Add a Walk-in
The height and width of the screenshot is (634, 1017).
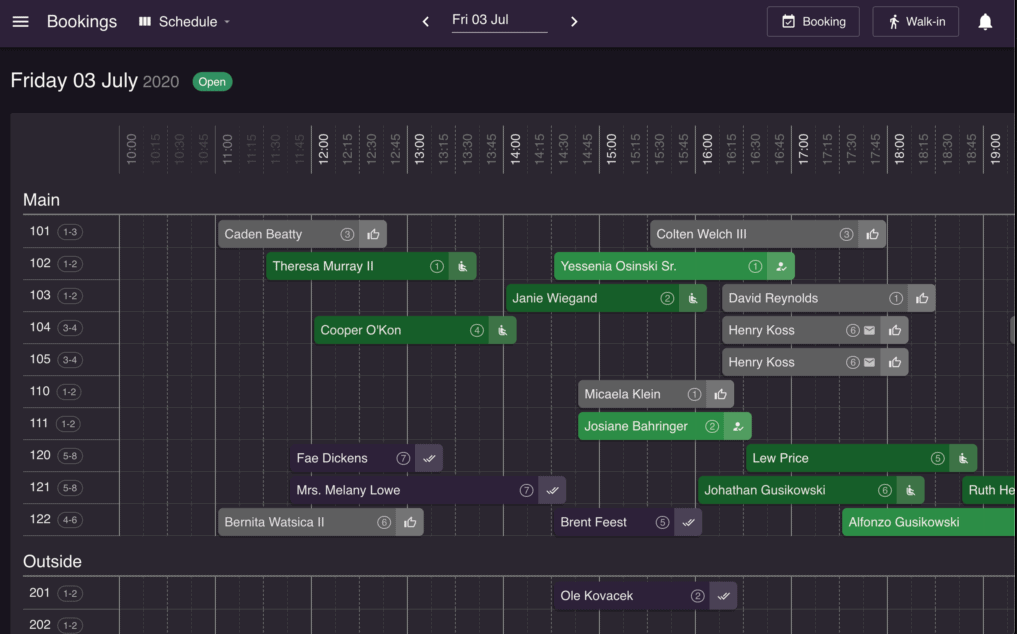pos(915,21)
